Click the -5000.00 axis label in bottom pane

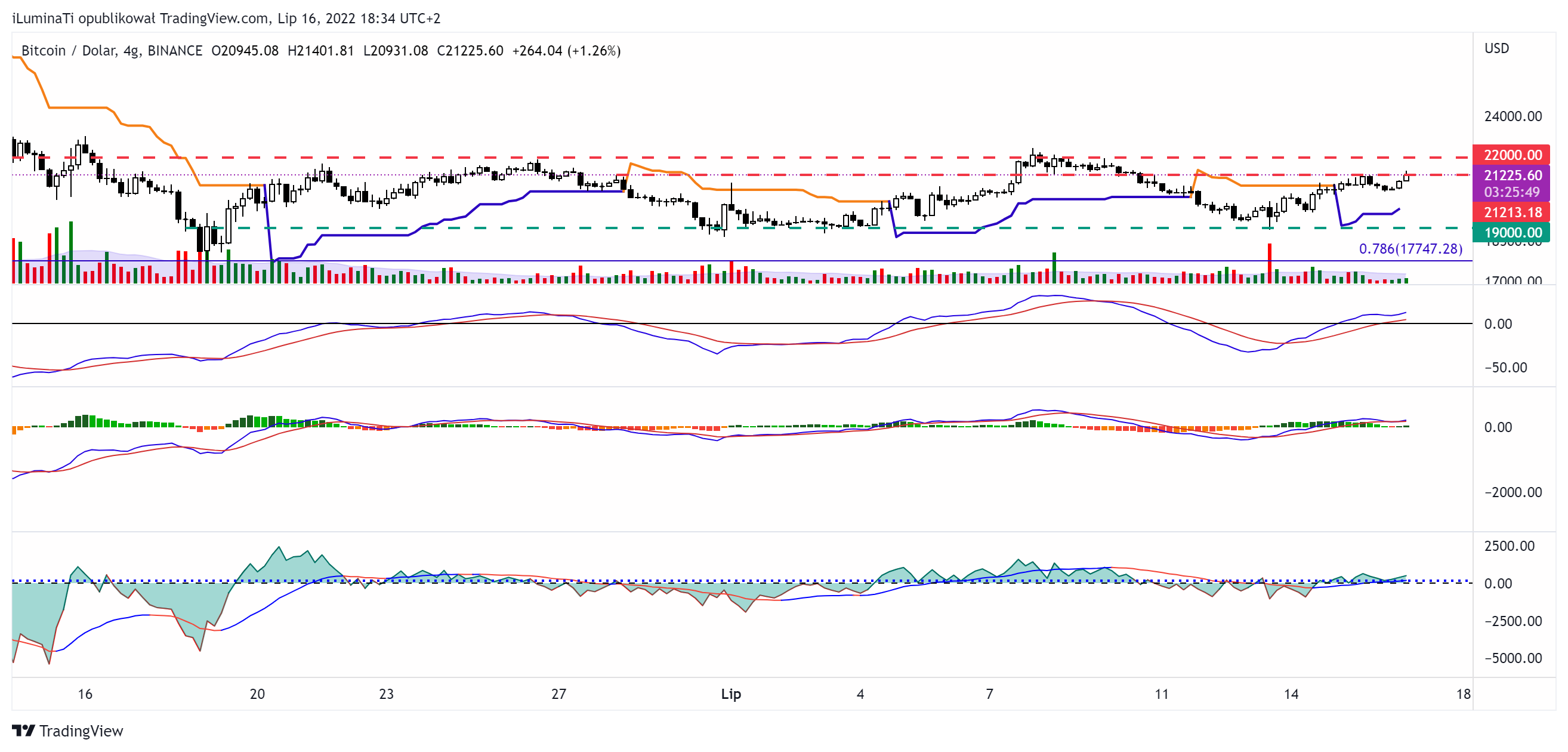click(x=1513, y=658)
